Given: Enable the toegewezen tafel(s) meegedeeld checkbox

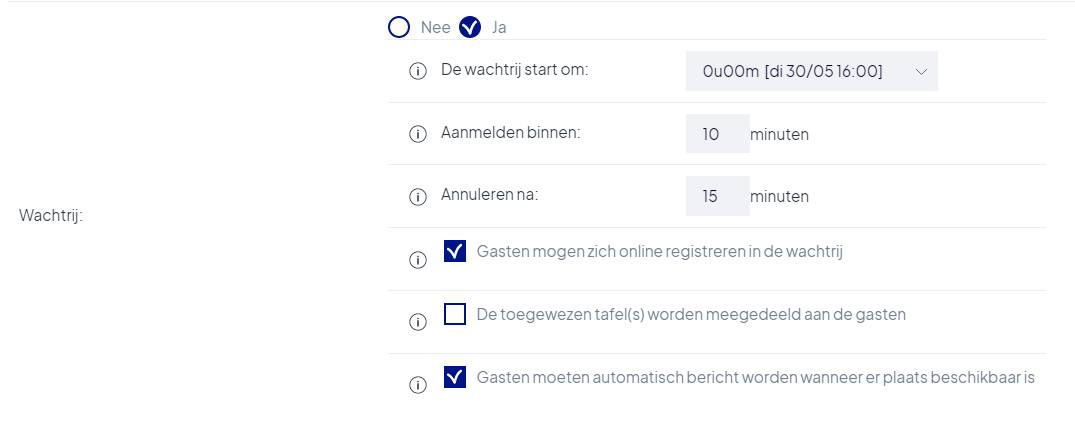Looking at the screenshot, I should coord(455,314).
